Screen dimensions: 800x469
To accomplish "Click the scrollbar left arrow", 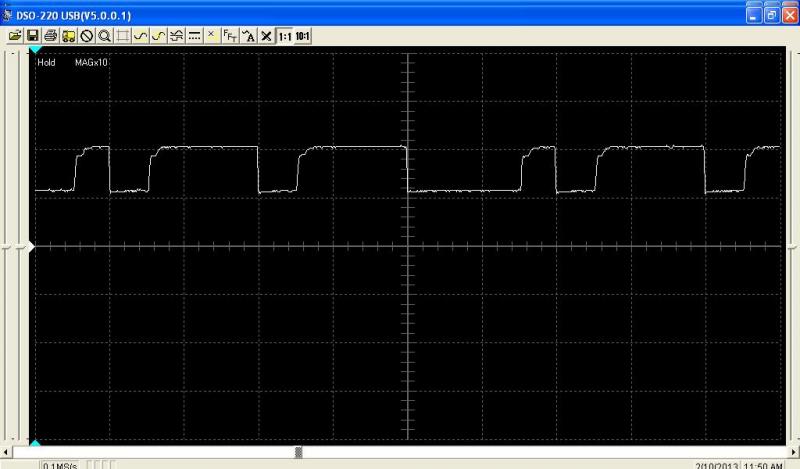I will point(6,452).
